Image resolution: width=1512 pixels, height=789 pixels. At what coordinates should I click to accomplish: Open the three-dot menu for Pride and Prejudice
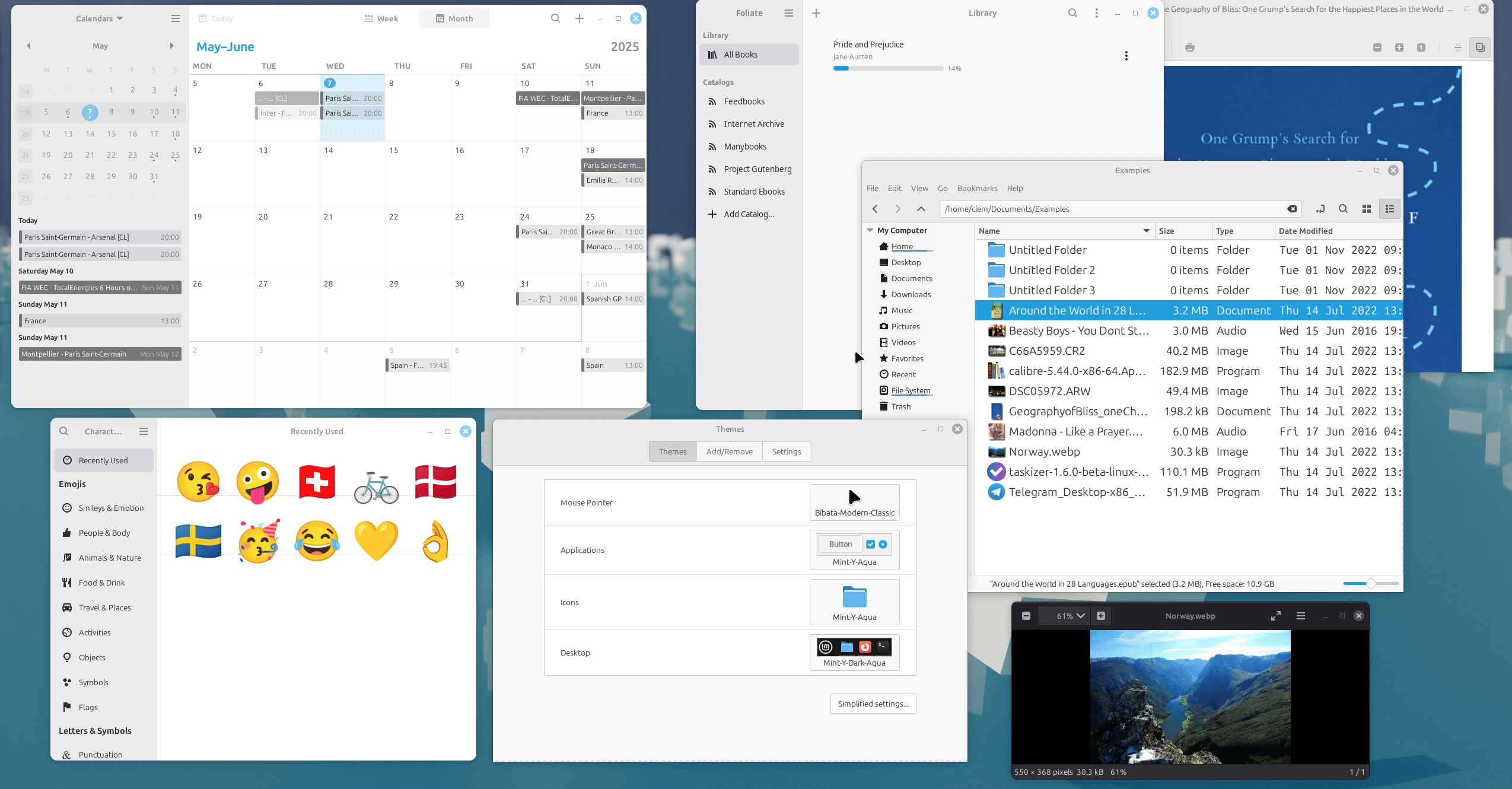click(x=1126, y=56)
